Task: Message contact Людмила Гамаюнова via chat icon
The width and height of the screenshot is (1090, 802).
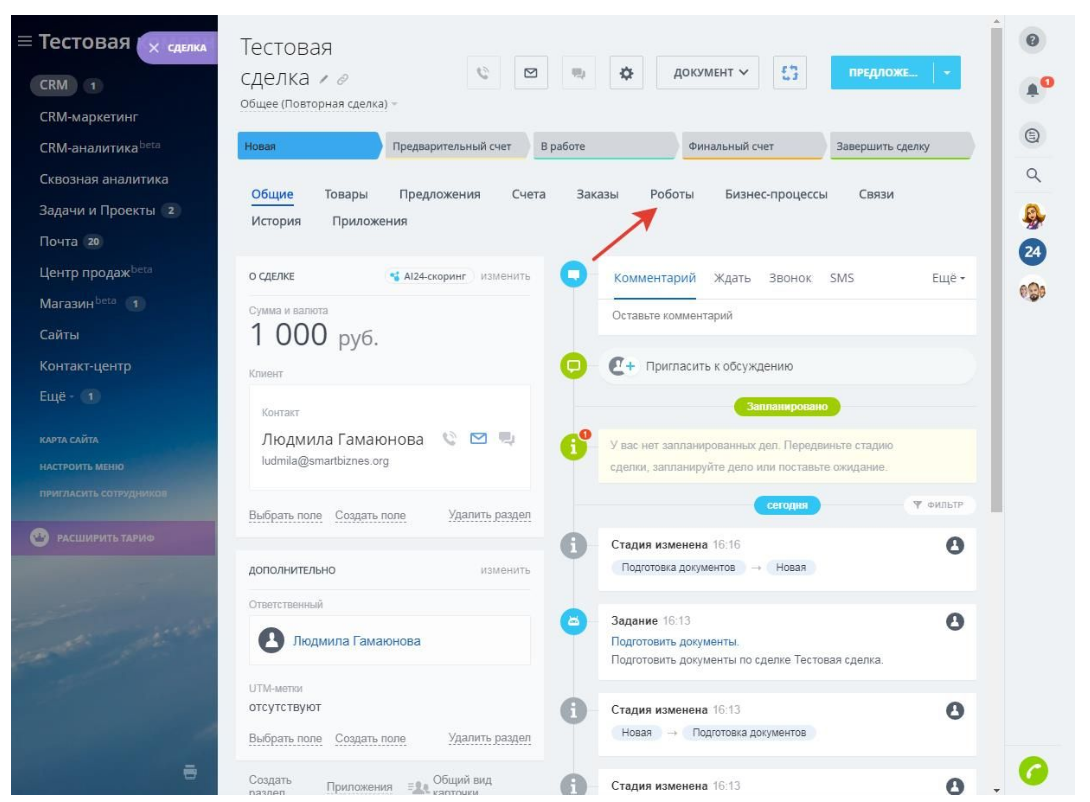Action: (x=507, y=439)
